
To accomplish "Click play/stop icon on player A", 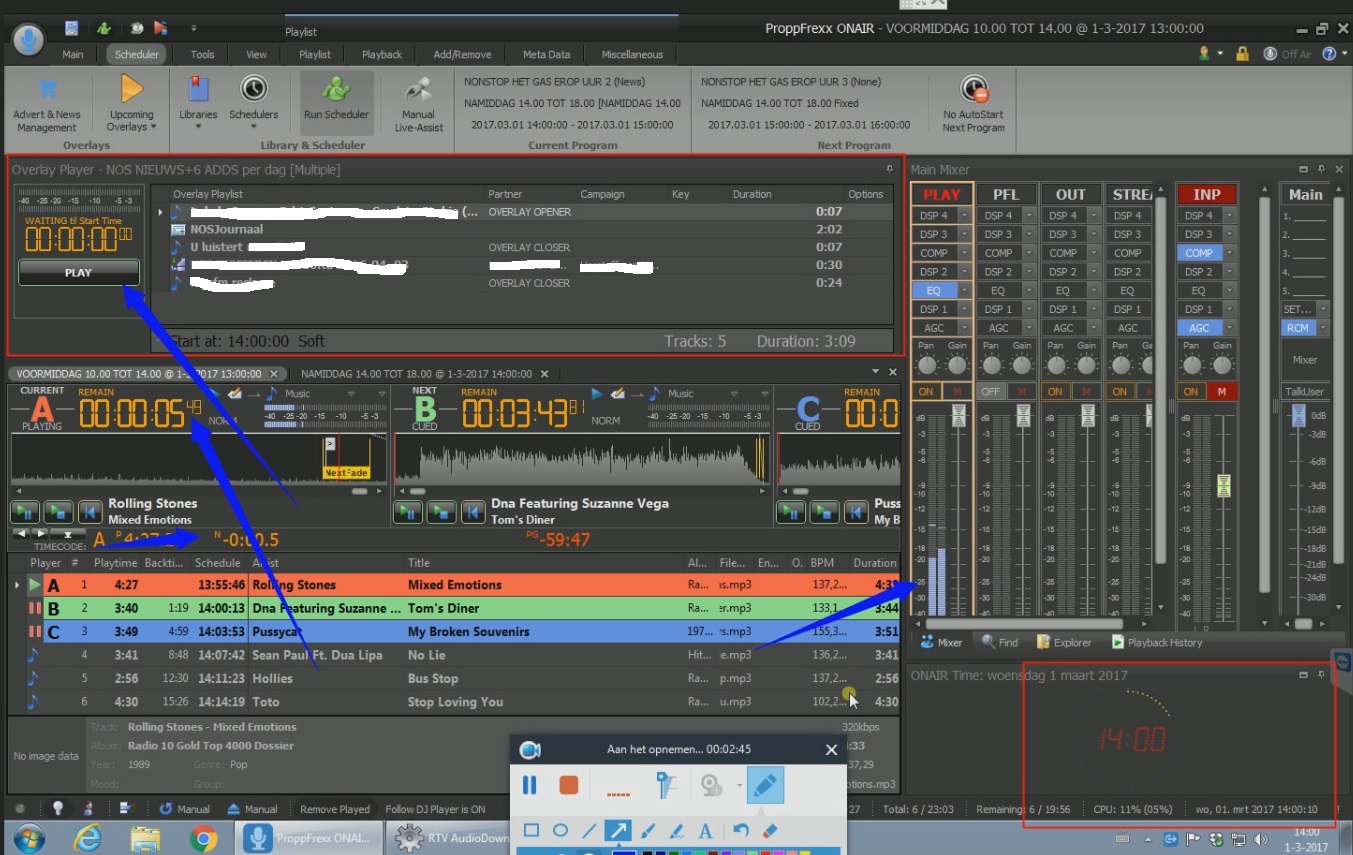I will [x=58, y=512].
